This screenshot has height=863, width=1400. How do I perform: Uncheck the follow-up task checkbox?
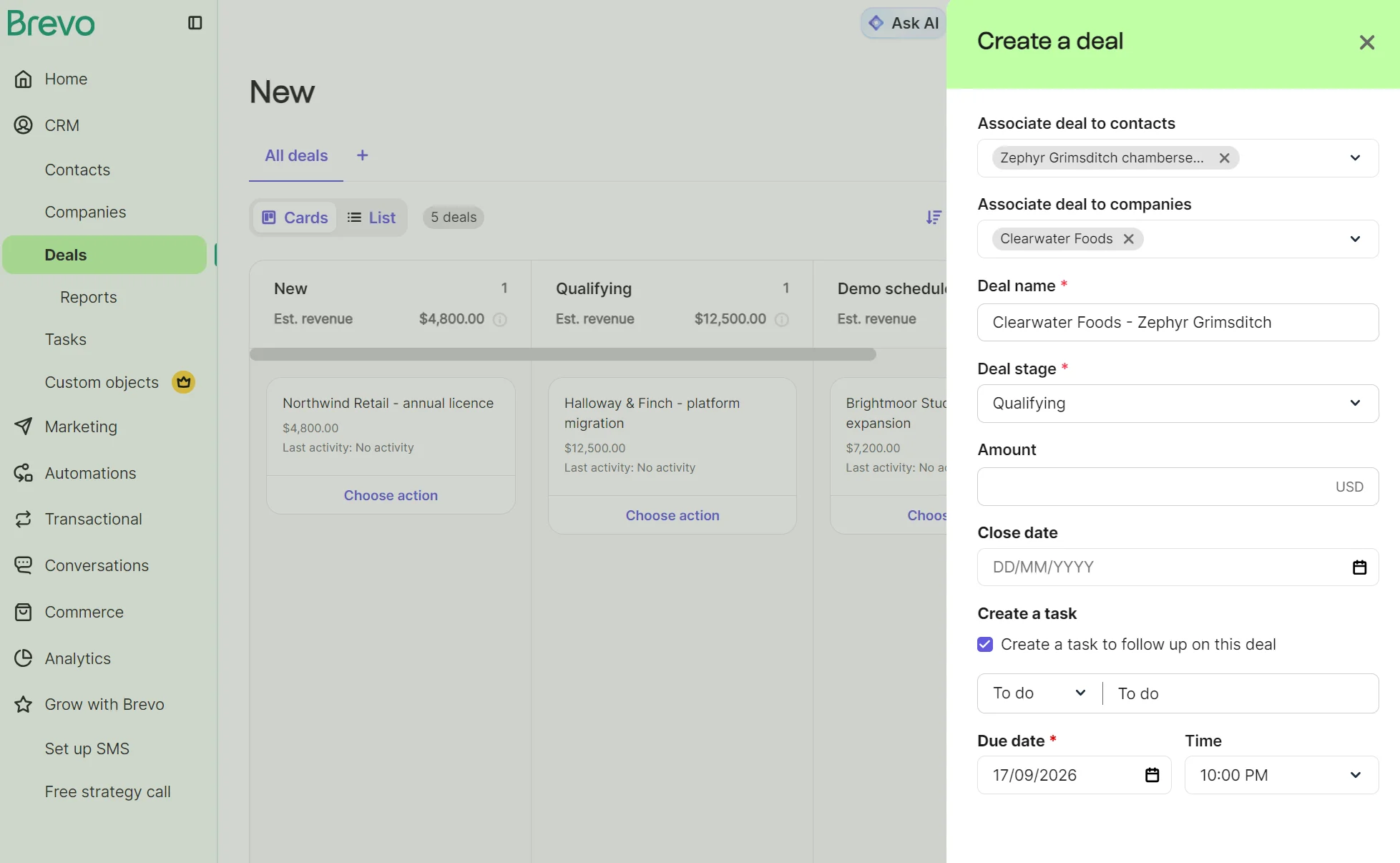point(986,645)
